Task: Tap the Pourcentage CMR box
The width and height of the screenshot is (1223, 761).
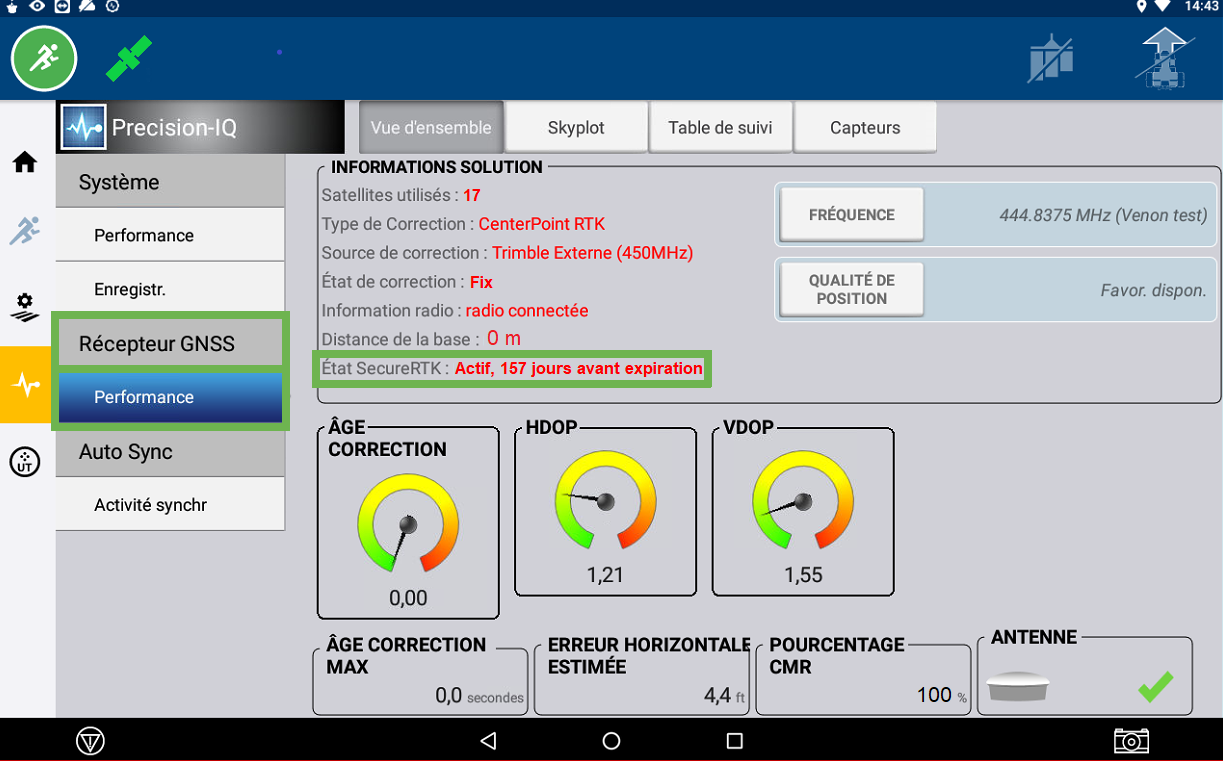Action: 863,680
